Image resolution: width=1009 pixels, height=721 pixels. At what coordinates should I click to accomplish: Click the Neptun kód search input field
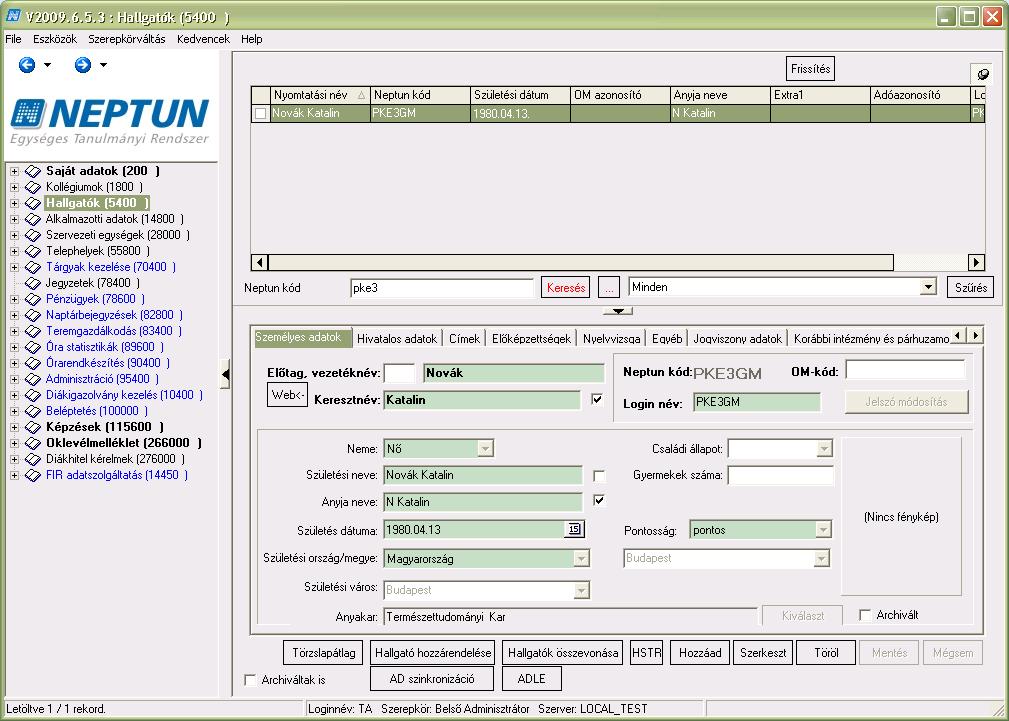[442, 288]
